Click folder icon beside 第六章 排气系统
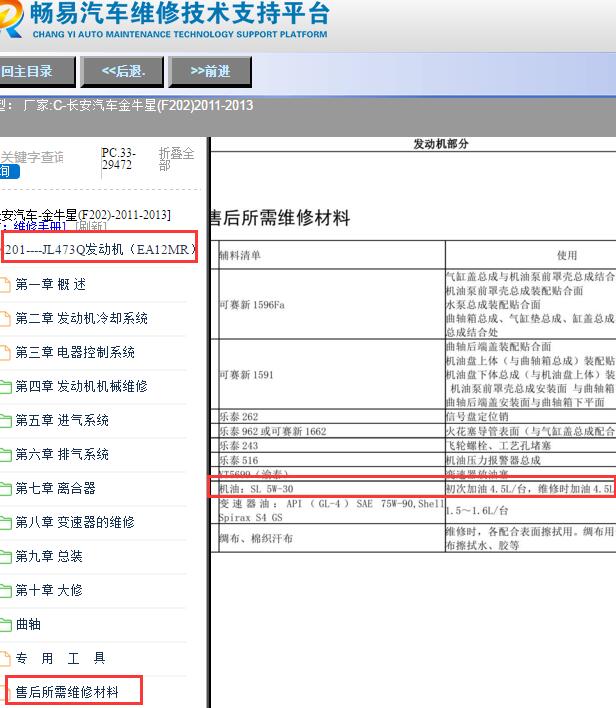The image size is (616, 708). pyautogui.click(x=5, y=455)
